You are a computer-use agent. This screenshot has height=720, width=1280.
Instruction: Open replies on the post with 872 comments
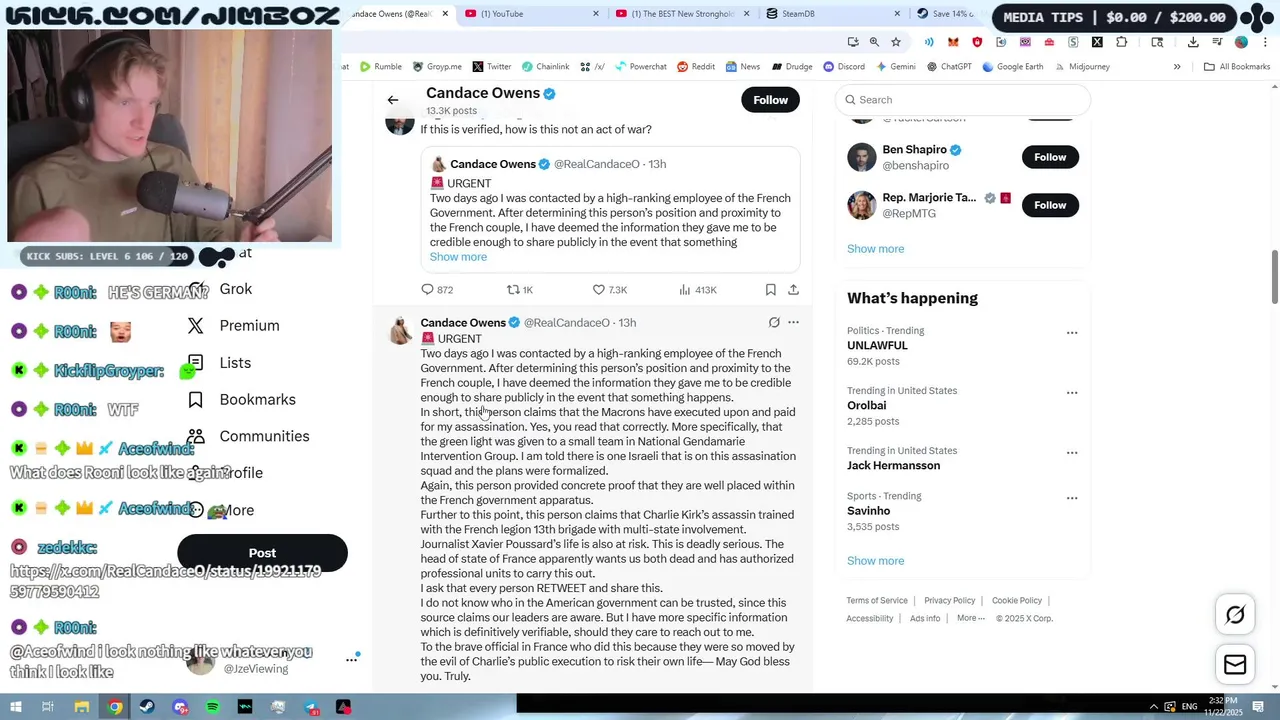(x=437, y=290)
